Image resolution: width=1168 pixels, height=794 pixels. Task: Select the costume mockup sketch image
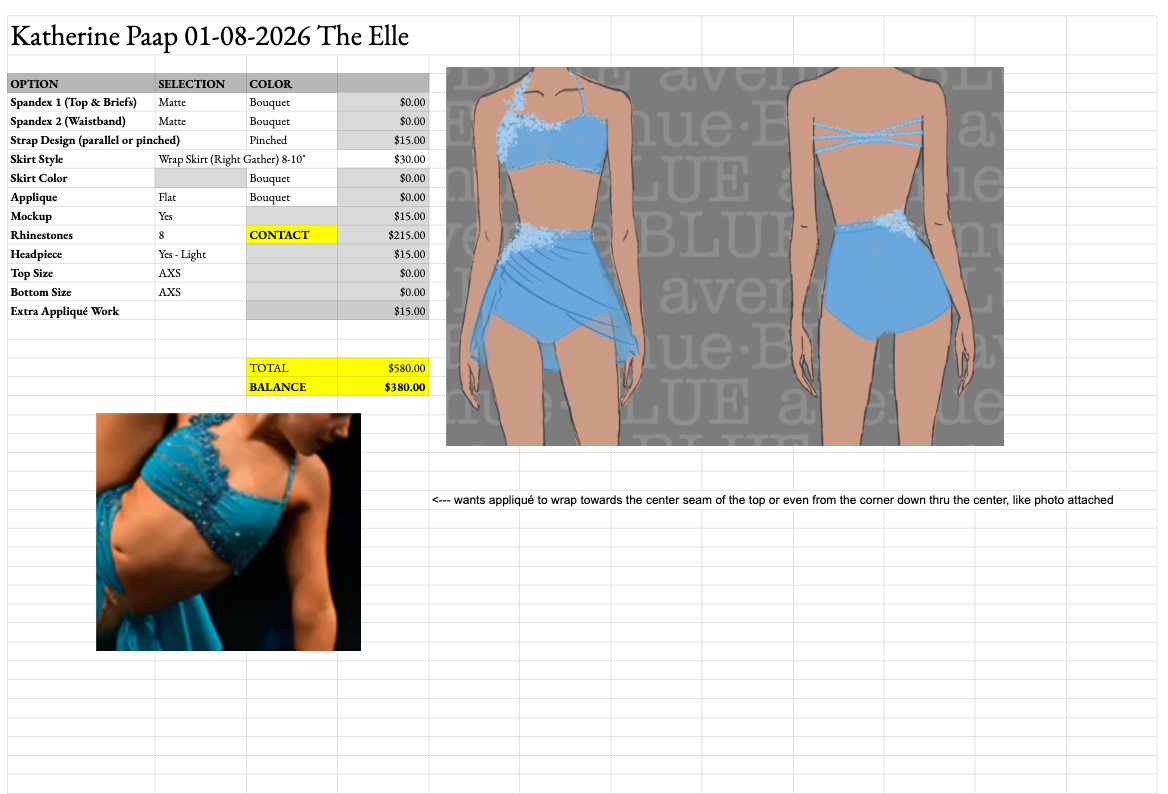pos(724,256)
